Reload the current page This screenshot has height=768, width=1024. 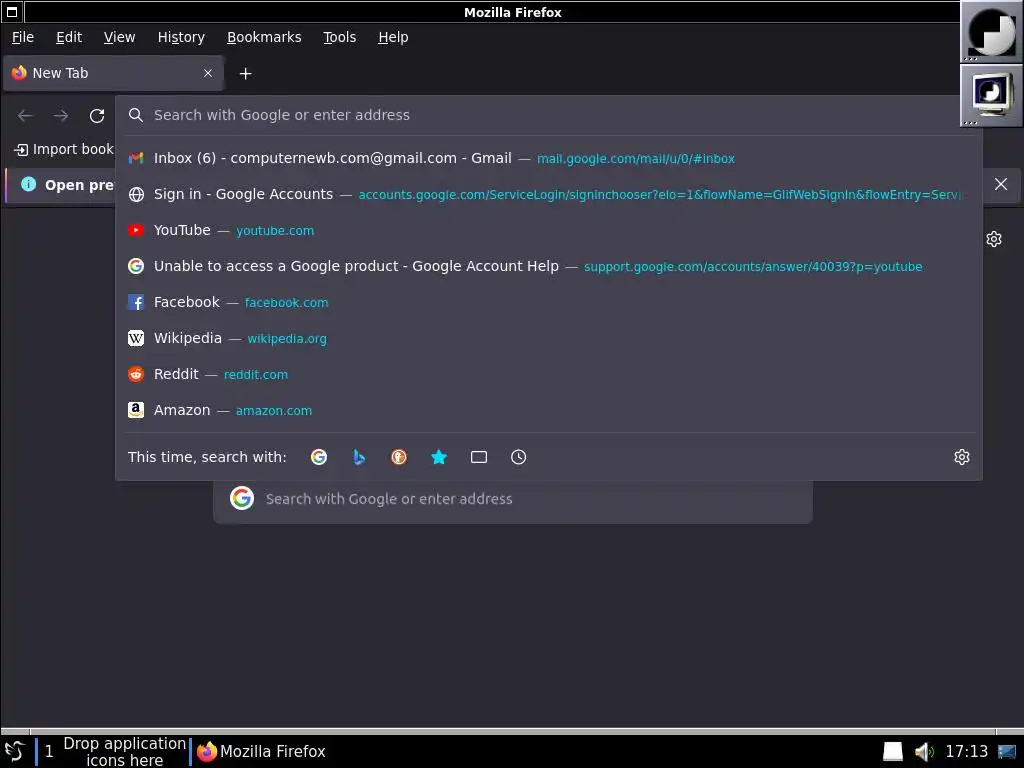tap(97, 116)
